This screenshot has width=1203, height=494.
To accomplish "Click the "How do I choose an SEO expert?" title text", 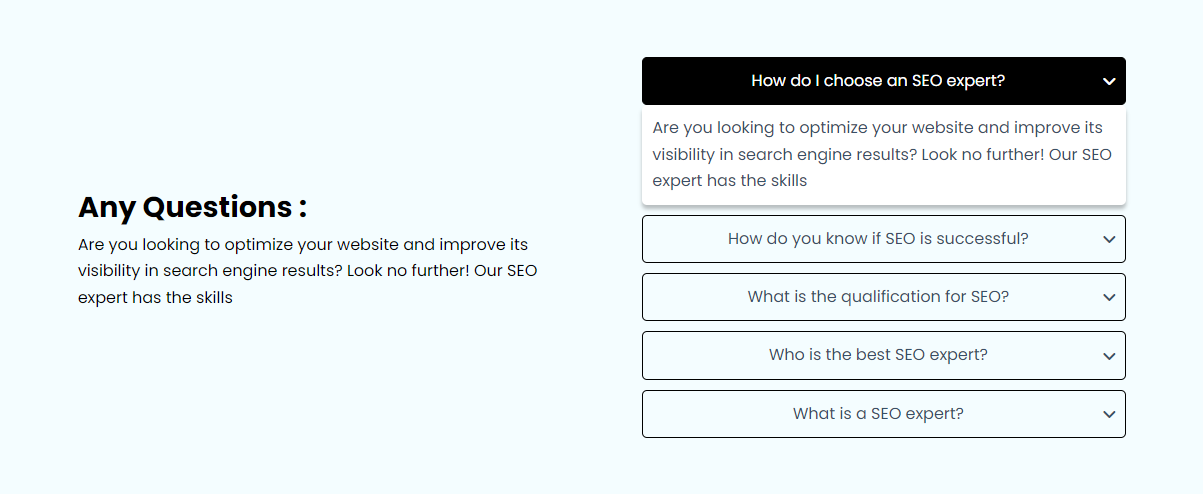I will click(x=877, y=81).
